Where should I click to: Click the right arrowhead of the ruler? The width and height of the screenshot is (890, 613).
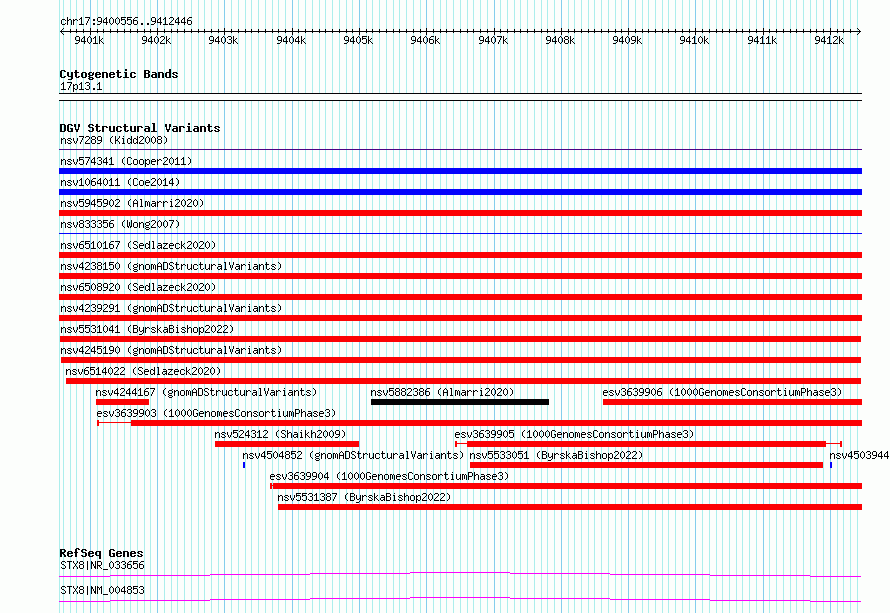coord(859,31)
